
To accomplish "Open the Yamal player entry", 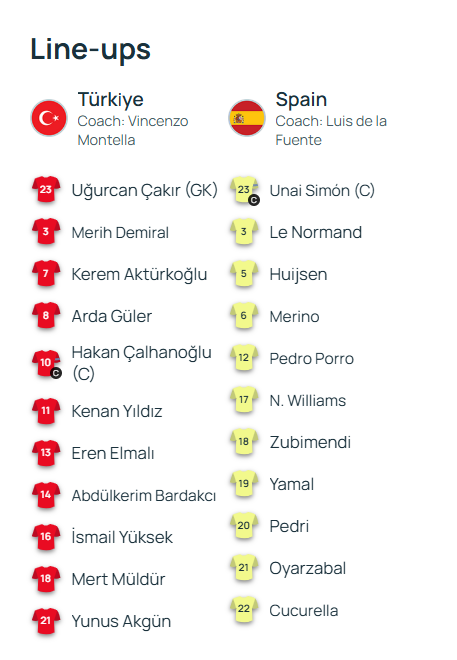I will pyautogui.click(x=292, y=484).
